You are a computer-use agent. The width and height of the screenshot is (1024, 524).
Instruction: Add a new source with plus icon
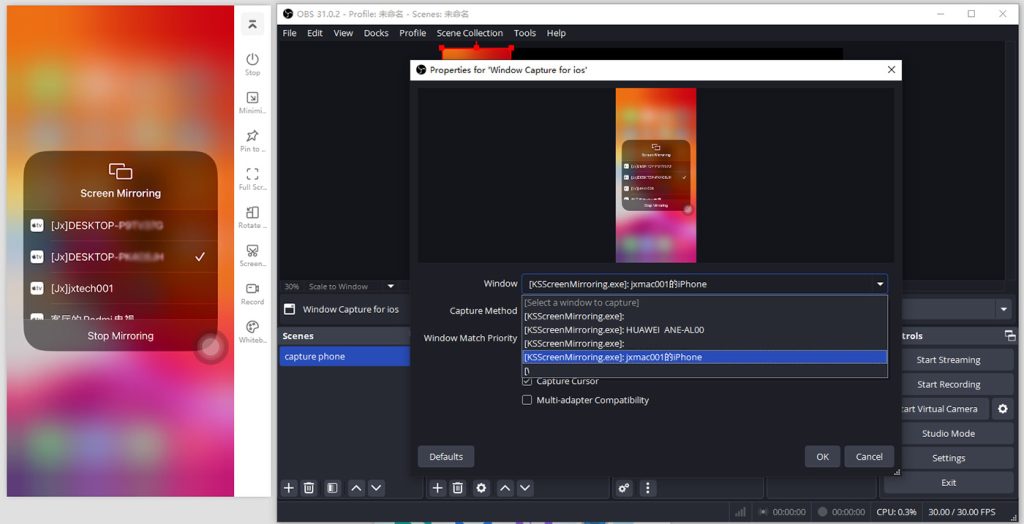pyautogui.click(x=438, y=487)
